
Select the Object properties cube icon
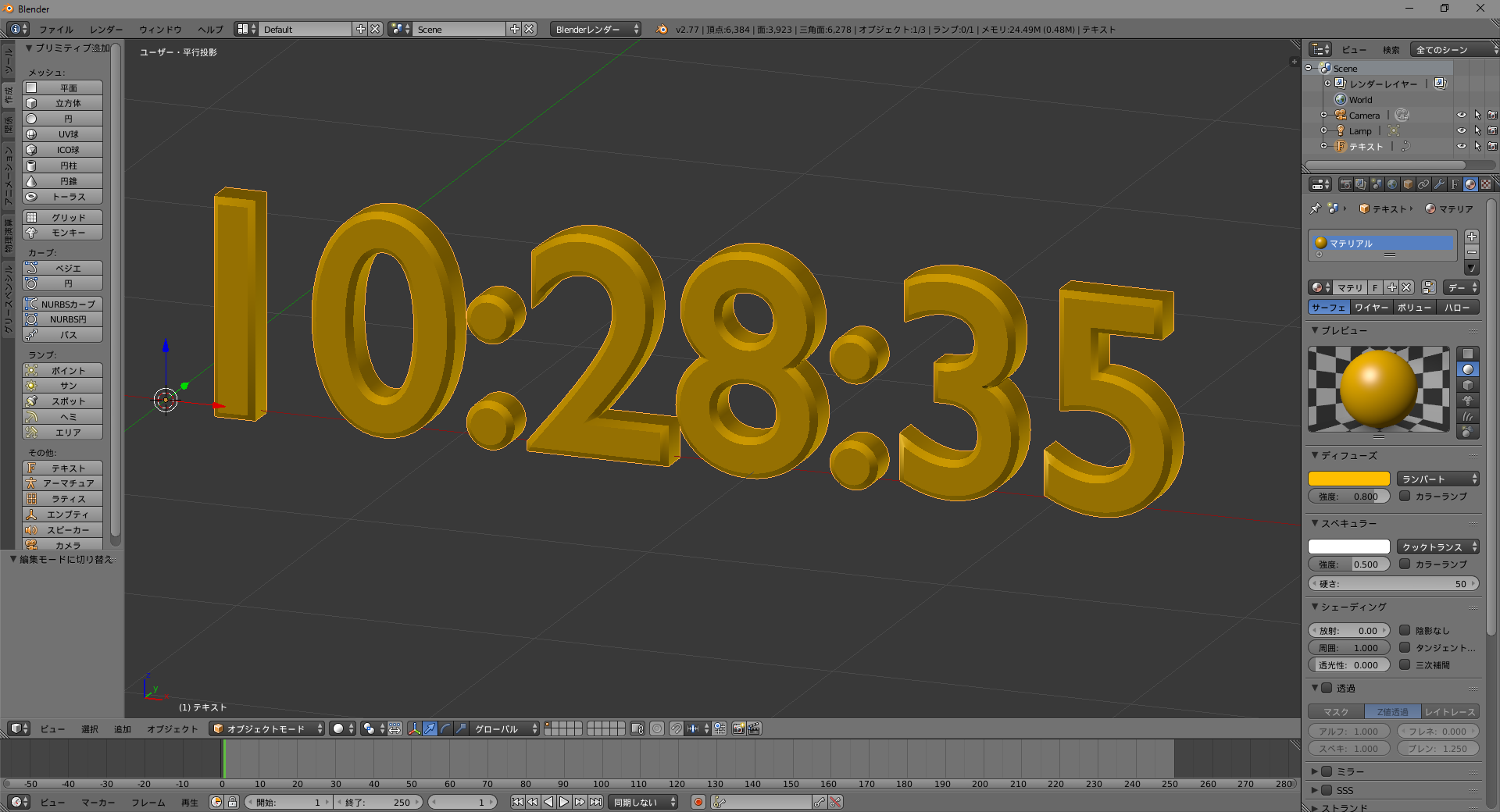tap(1407, 184)
